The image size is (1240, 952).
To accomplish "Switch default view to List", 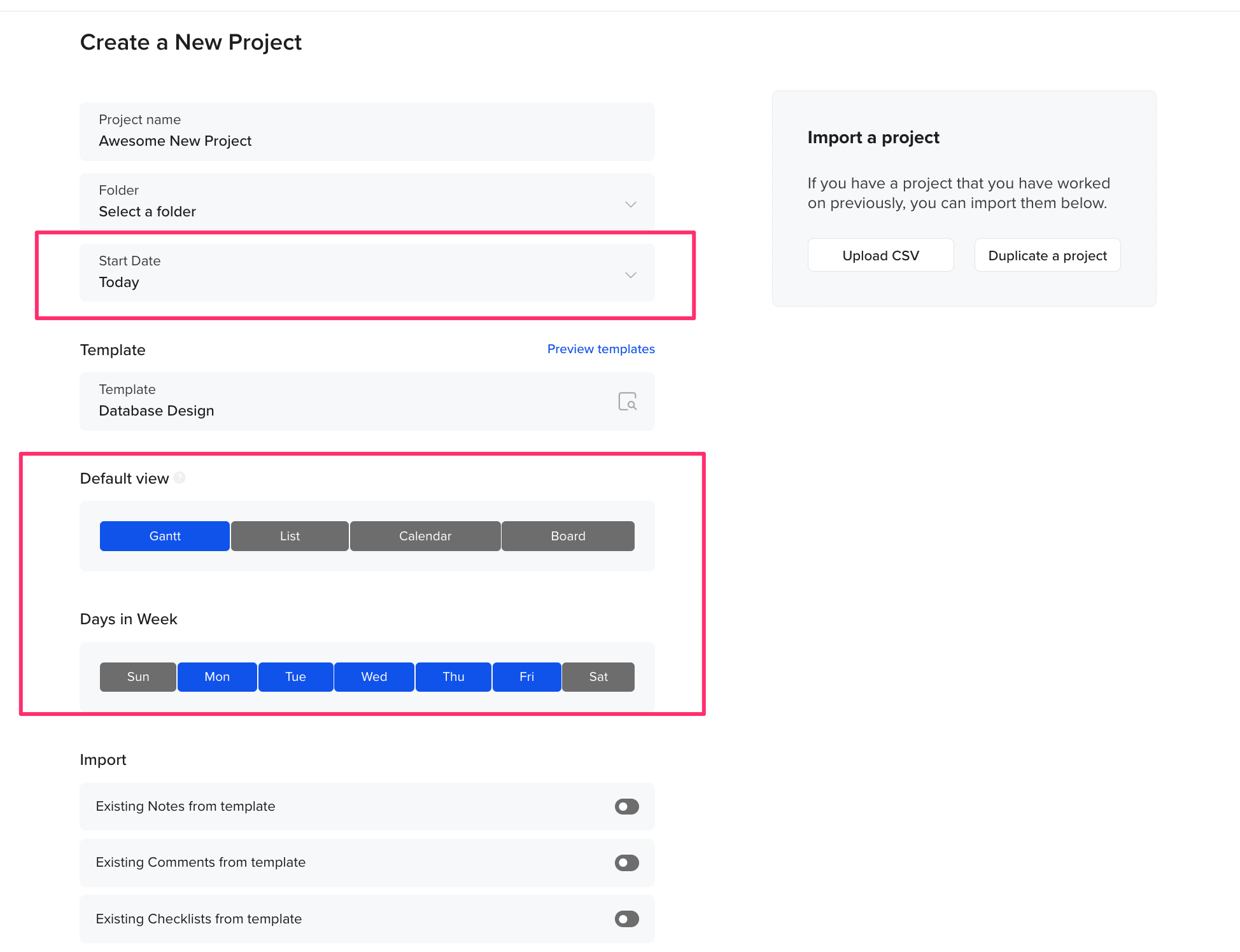I will pyautogui.click(x=290, y=535).
